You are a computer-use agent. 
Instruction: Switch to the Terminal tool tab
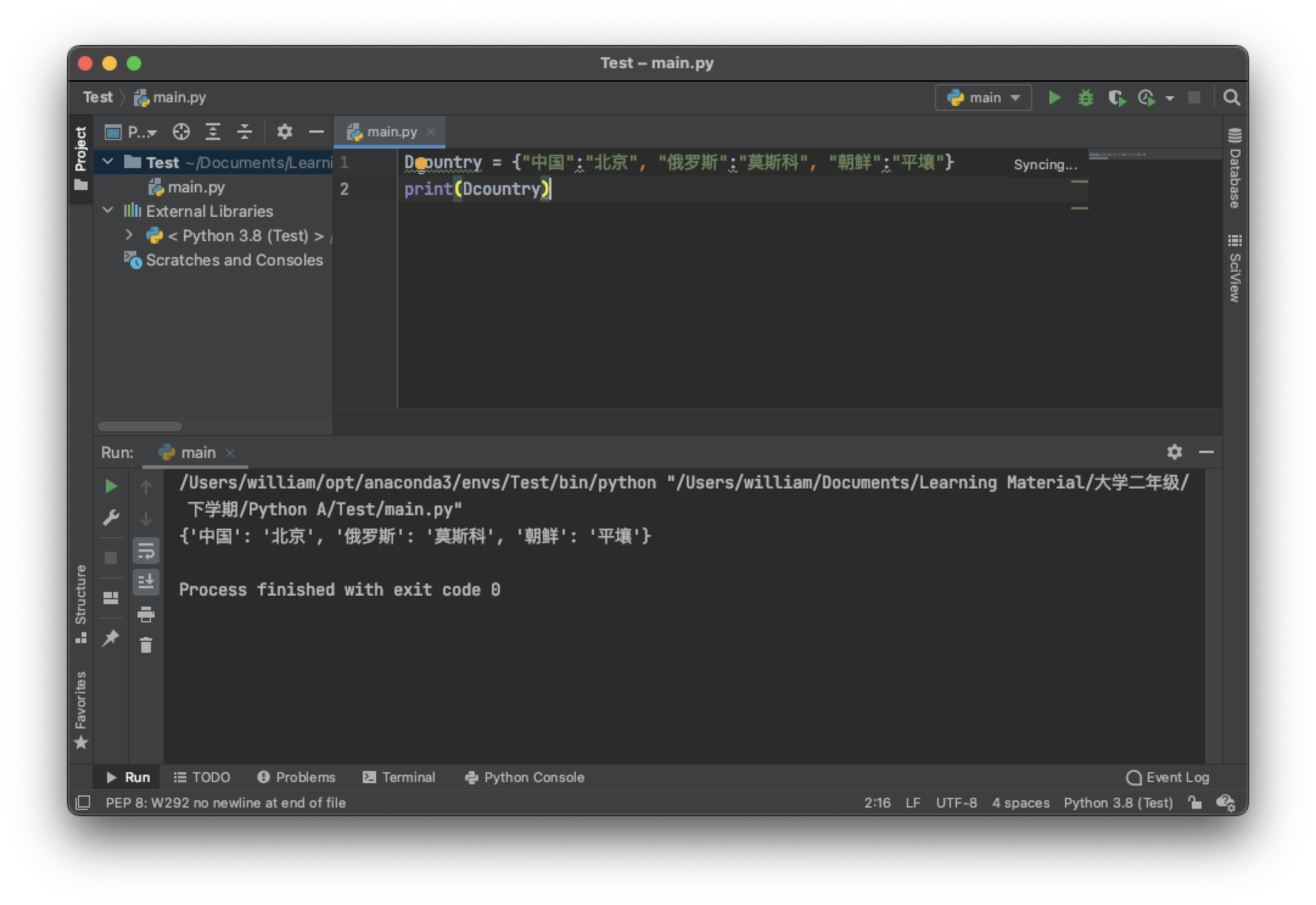click(399, 777)
